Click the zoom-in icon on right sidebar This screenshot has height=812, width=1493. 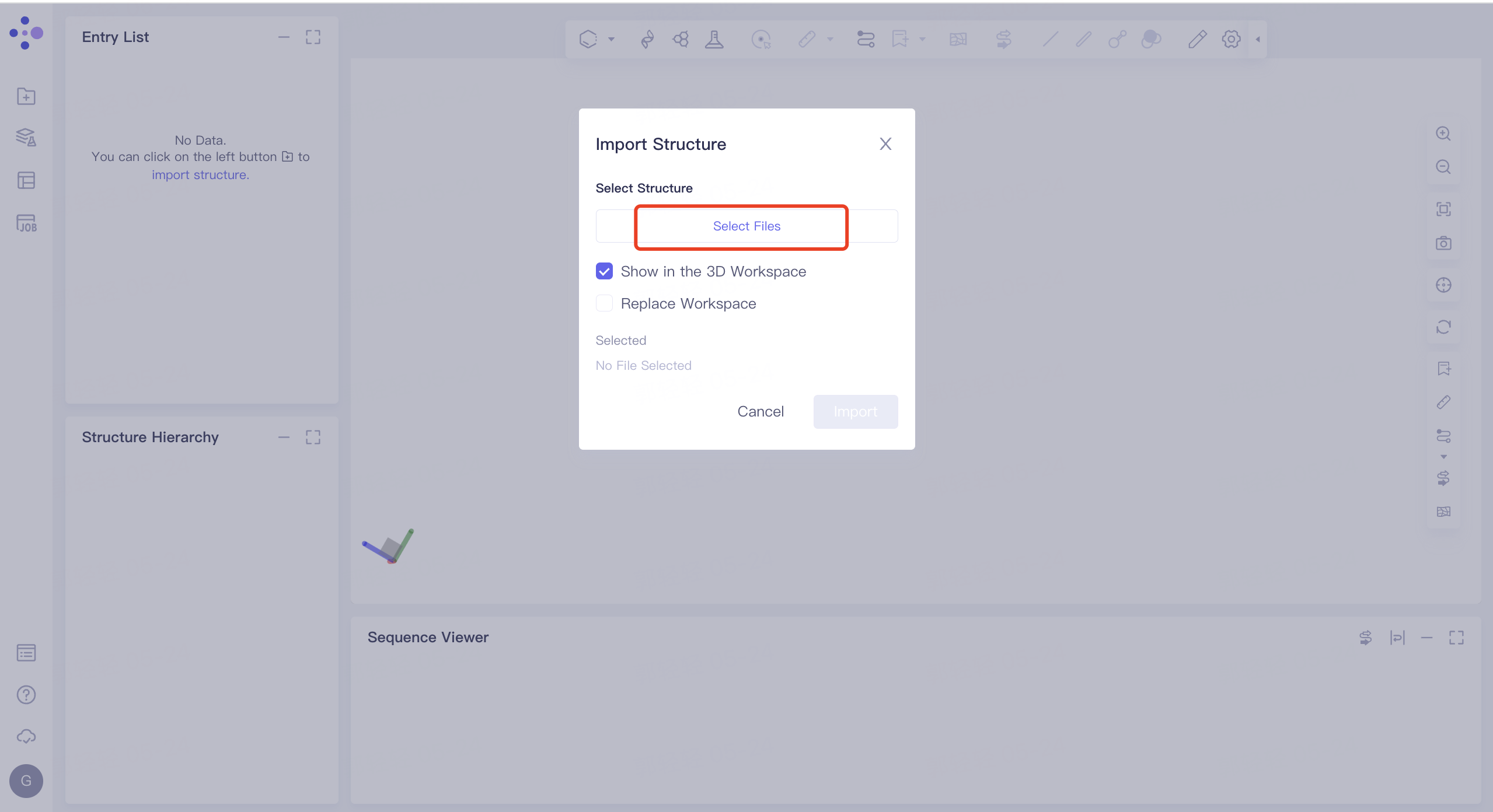[x=1444, y=134]
